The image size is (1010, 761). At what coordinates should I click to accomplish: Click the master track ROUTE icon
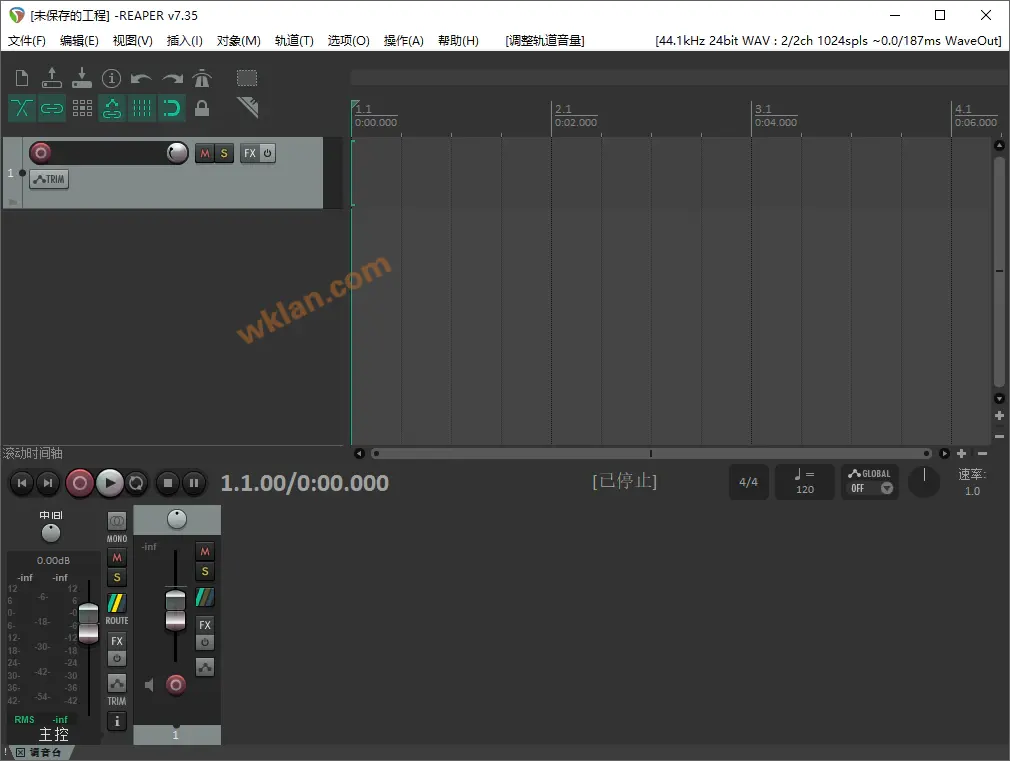tap(117, 603)
